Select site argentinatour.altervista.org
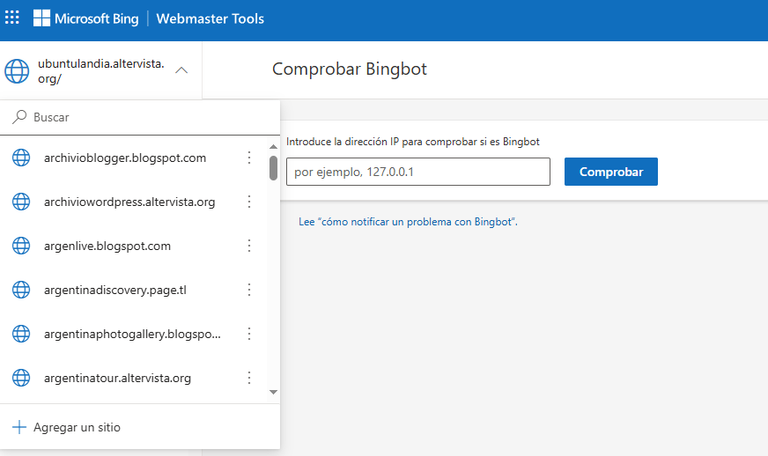768x456 pixels. (118, 378)
